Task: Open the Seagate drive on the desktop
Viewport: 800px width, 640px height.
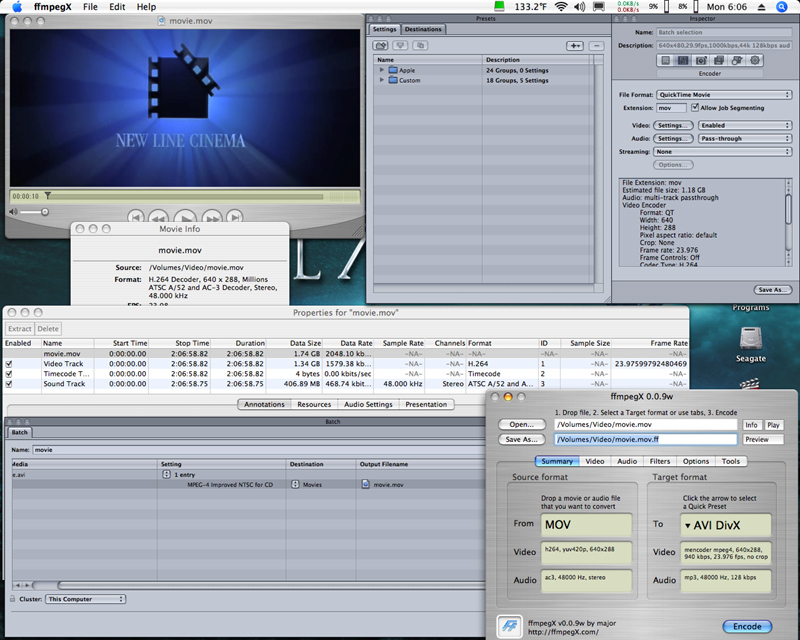Action: 751,338
